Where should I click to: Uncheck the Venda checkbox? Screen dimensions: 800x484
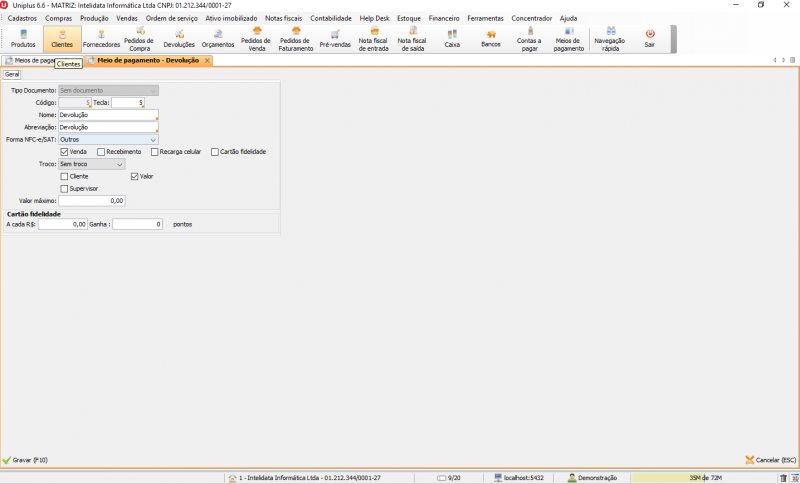pos(64,152)
